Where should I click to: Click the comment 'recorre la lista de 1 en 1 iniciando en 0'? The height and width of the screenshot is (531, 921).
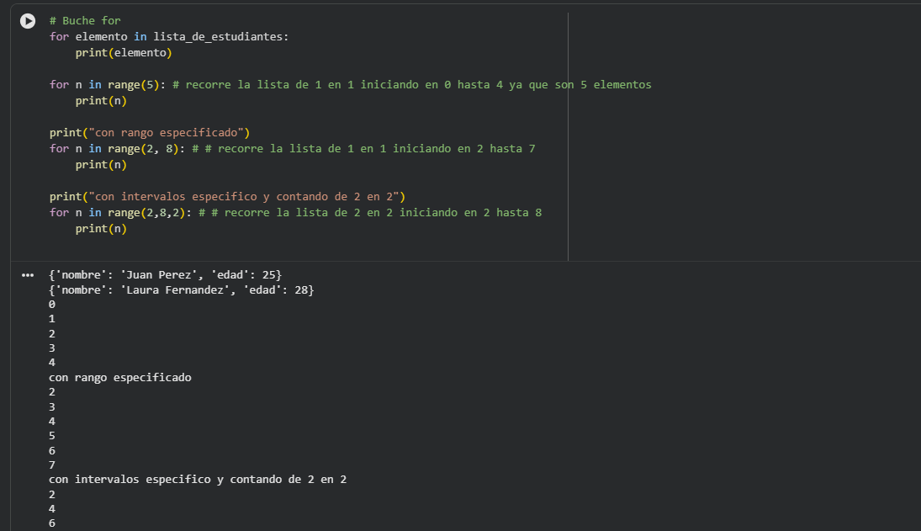[x=318, y=85]
